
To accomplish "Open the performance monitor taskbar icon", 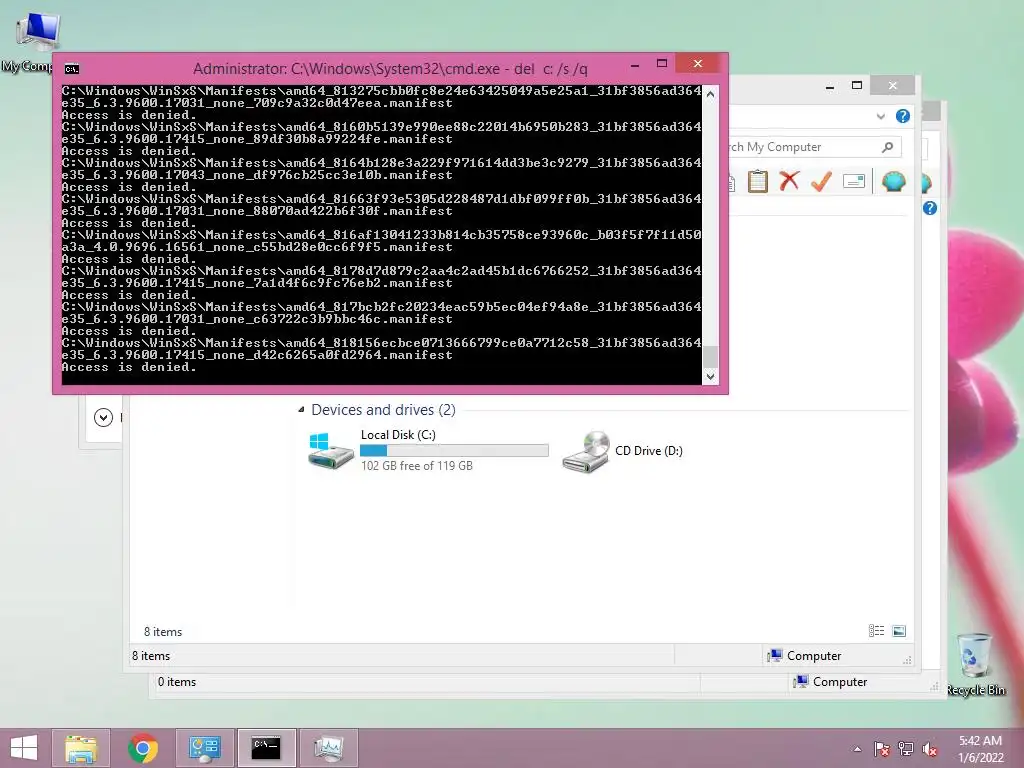I will point(328,748).
